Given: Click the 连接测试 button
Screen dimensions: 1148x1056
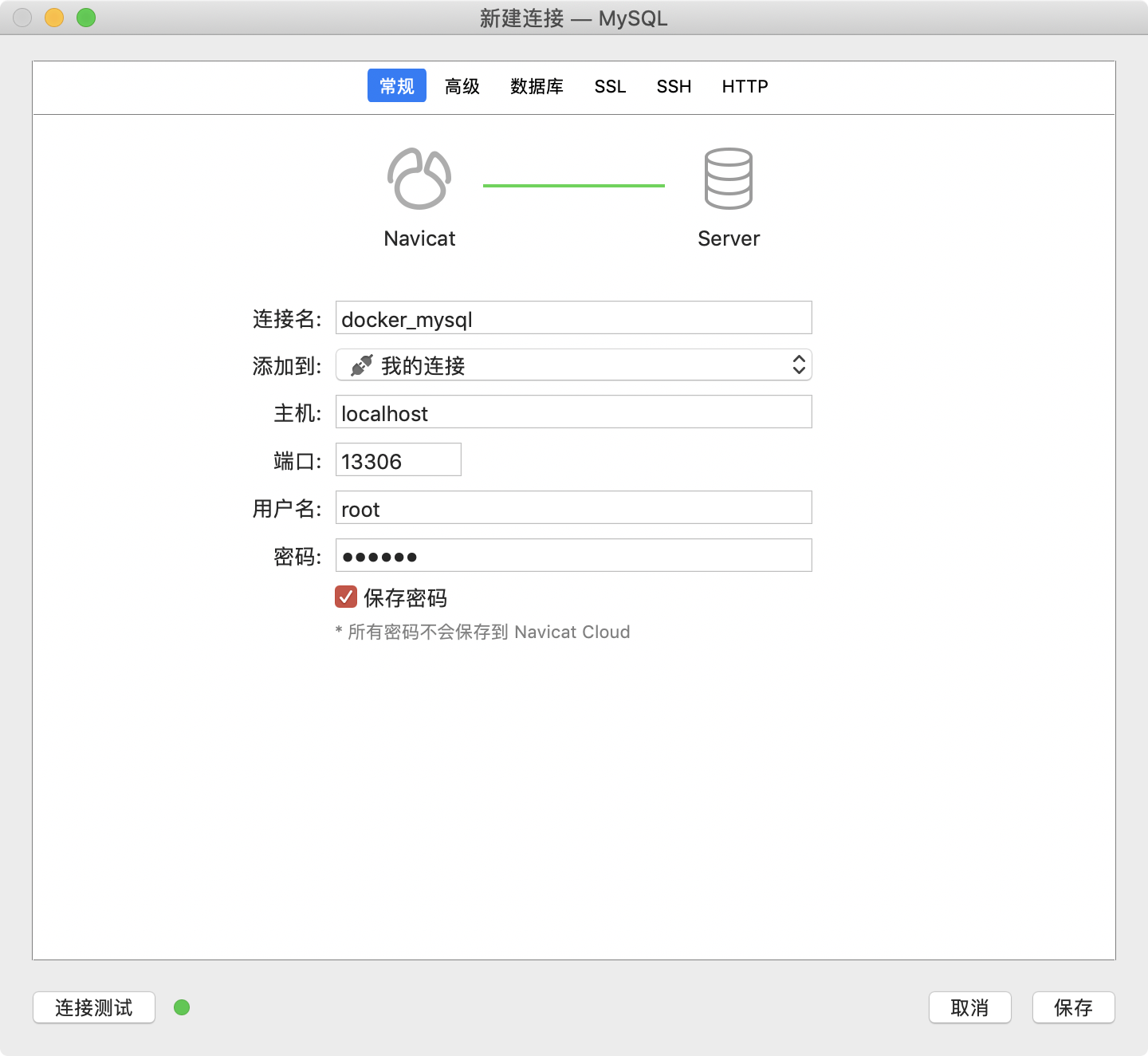Looking at the screenshot, I should (93, 1007).
